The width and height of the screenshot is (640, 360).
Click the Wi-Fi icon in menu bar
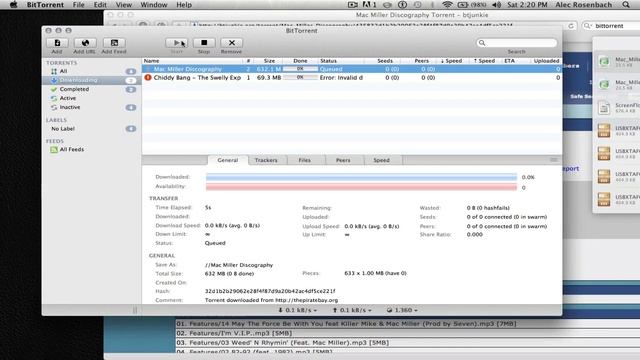click(x=447, y=5)
